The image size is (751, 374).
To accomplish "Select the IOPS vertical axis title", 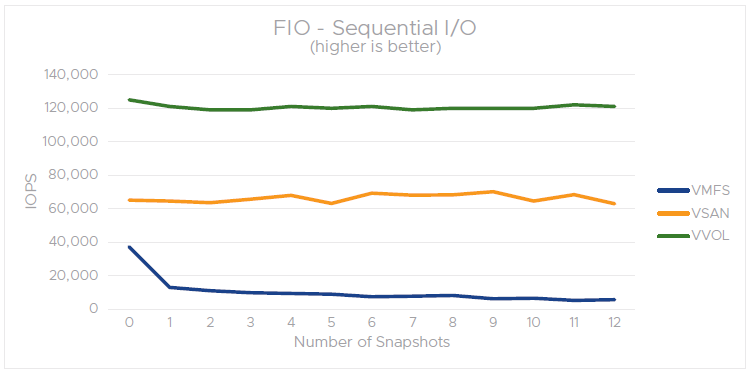I will (31, 192).
